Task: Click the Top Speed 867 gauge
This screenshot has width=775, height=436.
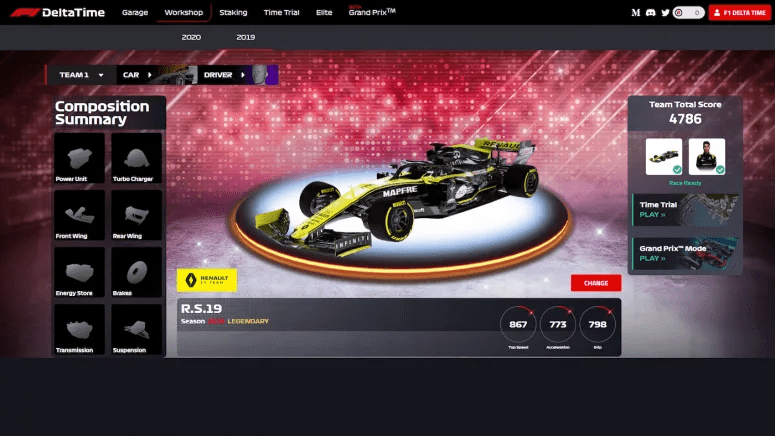Action: pos(518,325)
